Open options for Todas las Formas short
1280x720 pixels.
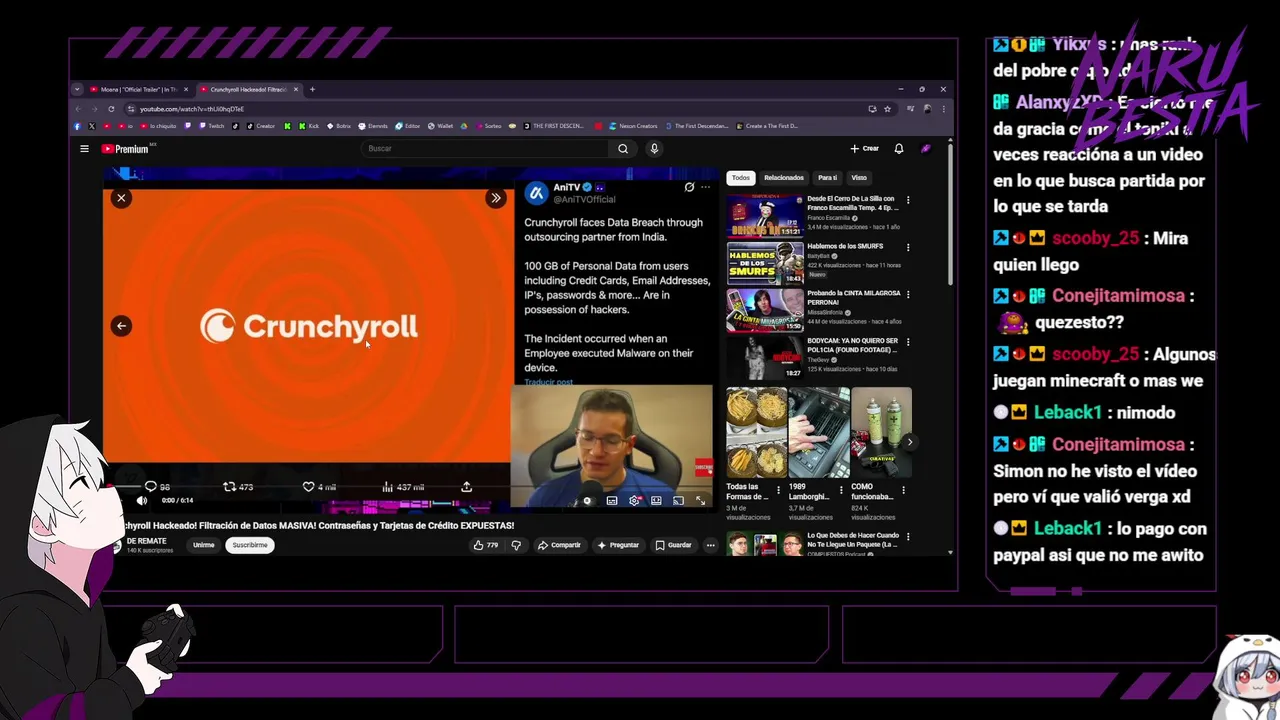[x=779, y=490]
